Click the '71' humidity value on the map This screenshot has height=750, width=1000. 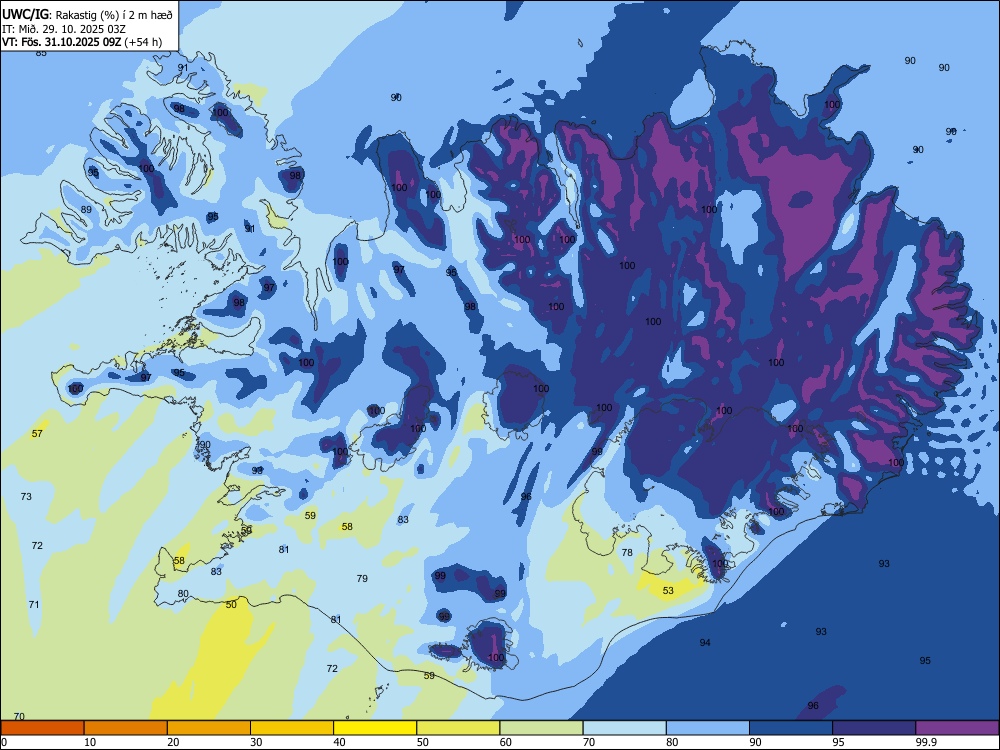pos(34,604)
